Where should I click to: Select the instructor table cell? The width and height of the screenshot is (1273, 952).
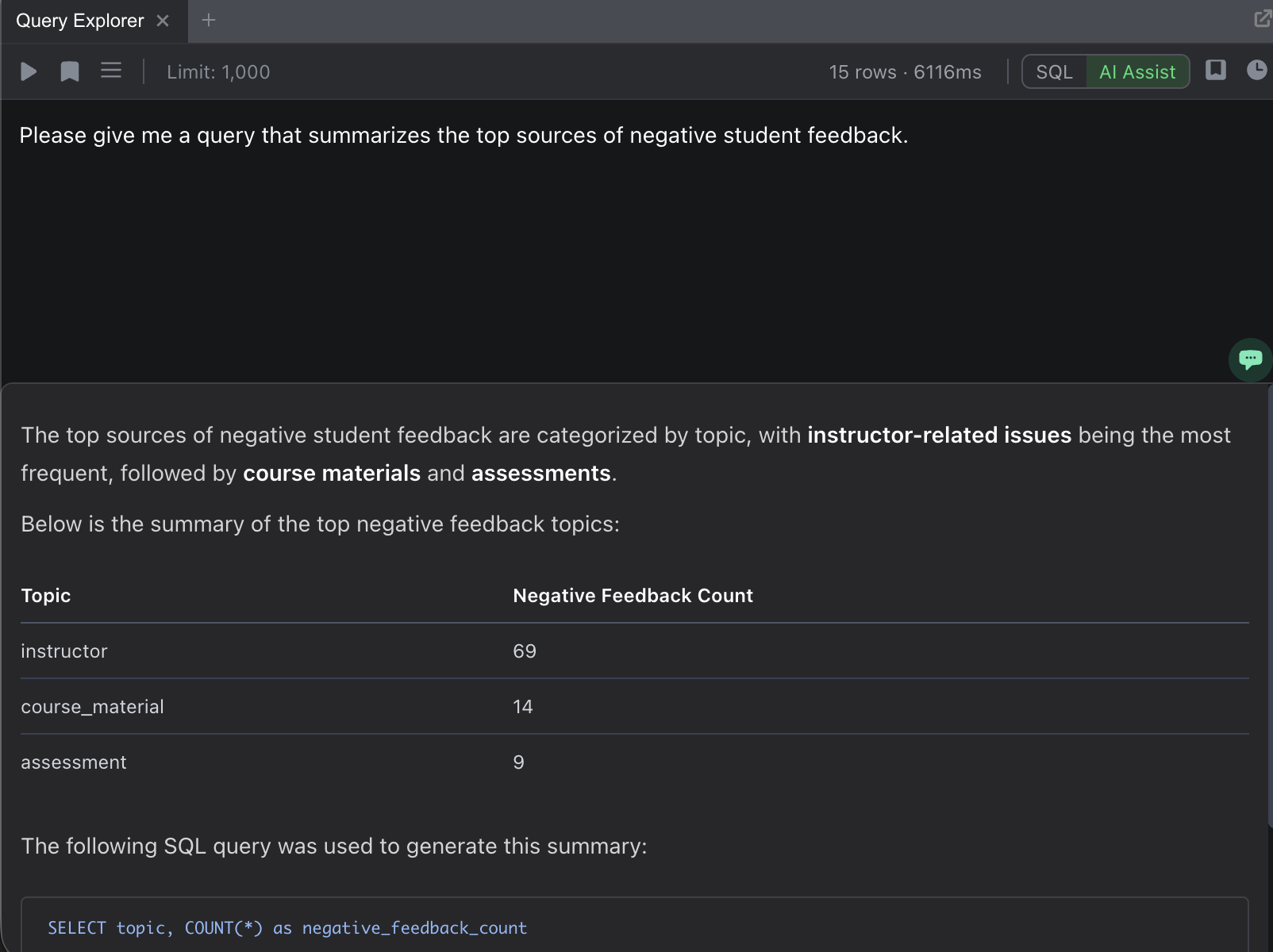click(x=64, y=651)
